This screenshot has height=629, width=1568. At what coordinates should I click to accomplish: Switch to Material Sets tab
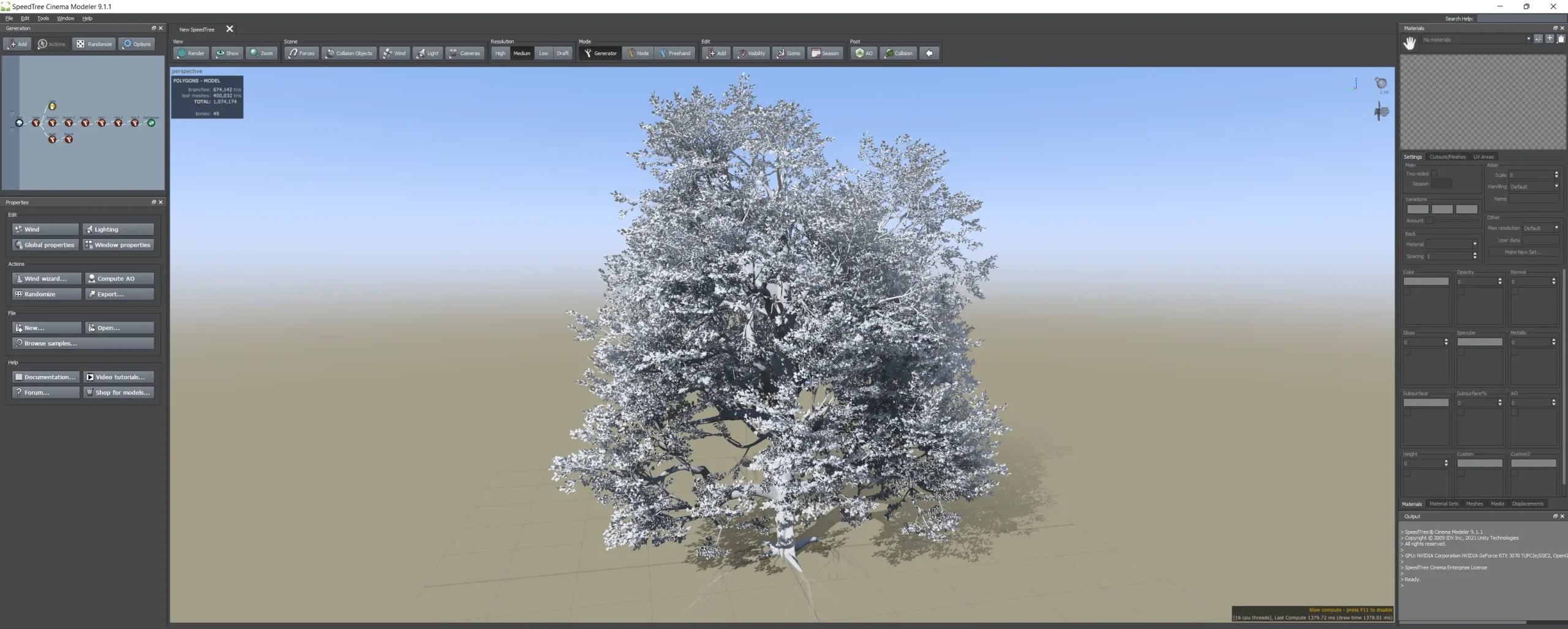coord(1444,504)
